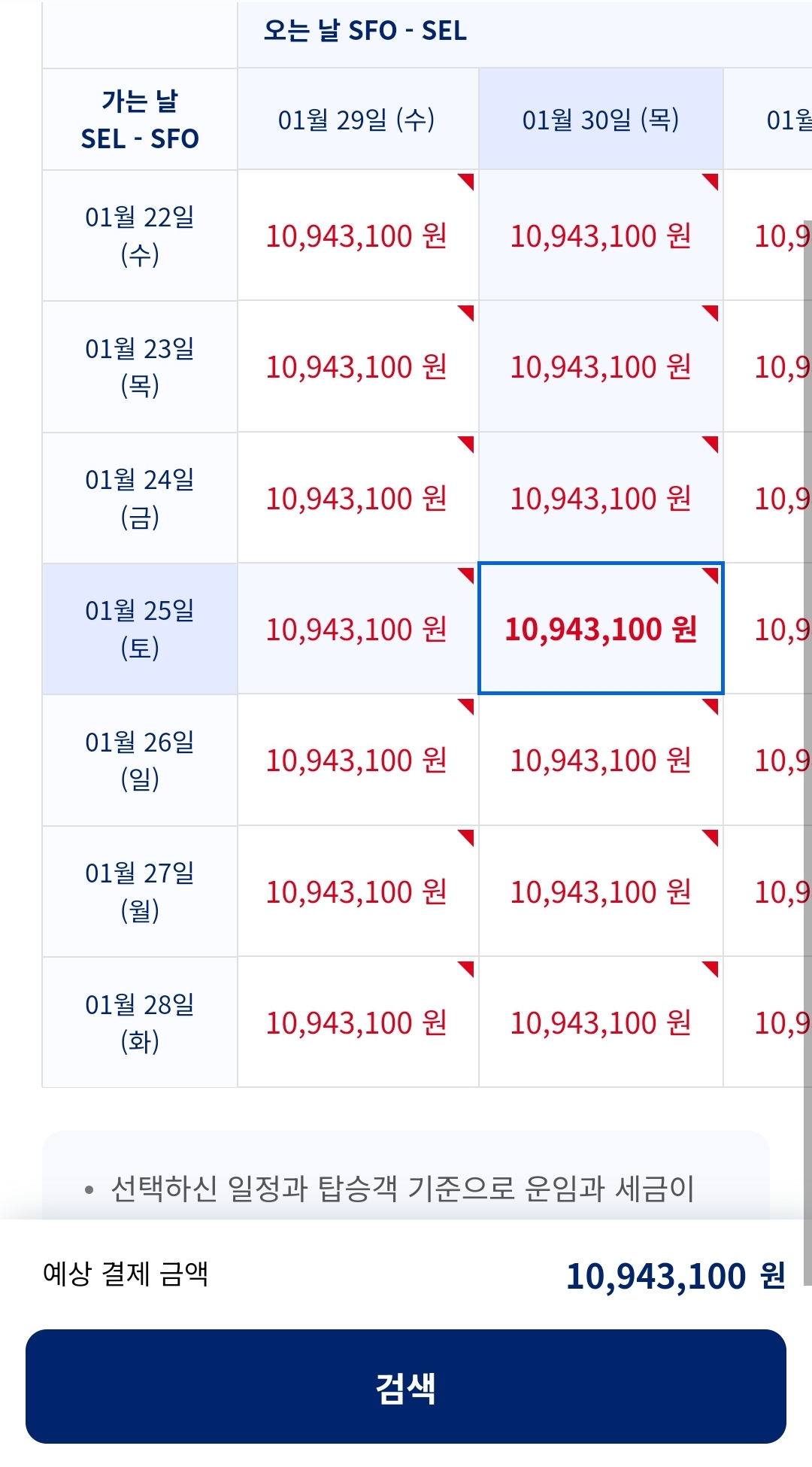Viewport: 812px width, 1467px height.
Task: Click the red corner marker in the 01월 22일/01월 30일 cell
Action: (712, 181)
